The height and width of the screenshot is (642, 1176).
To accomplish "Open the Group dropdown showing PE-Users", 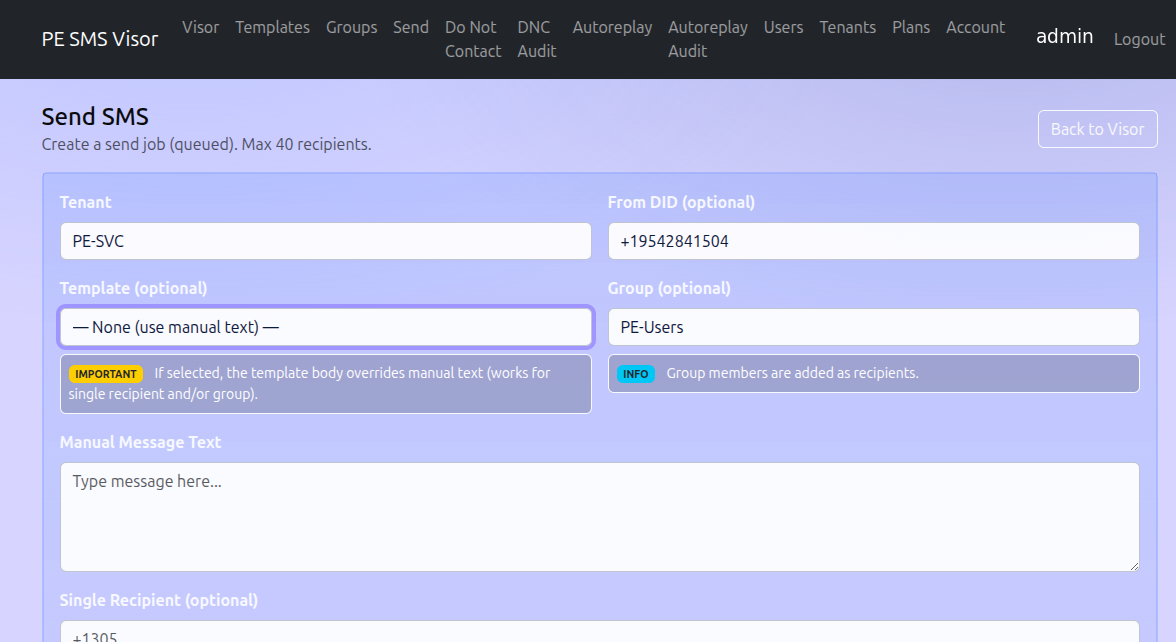I will tap(873, 327).
